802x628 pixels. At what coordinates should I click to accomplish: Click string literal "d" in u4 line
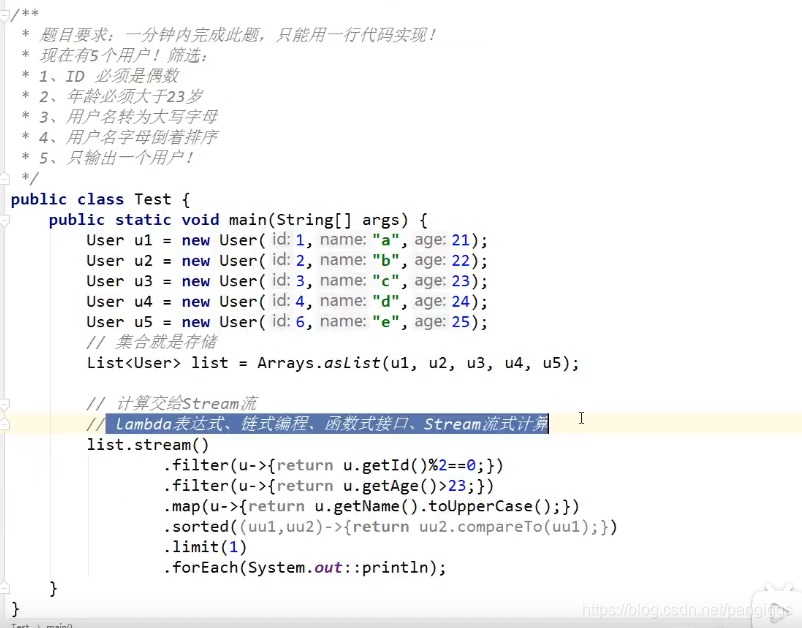point(386,301)
